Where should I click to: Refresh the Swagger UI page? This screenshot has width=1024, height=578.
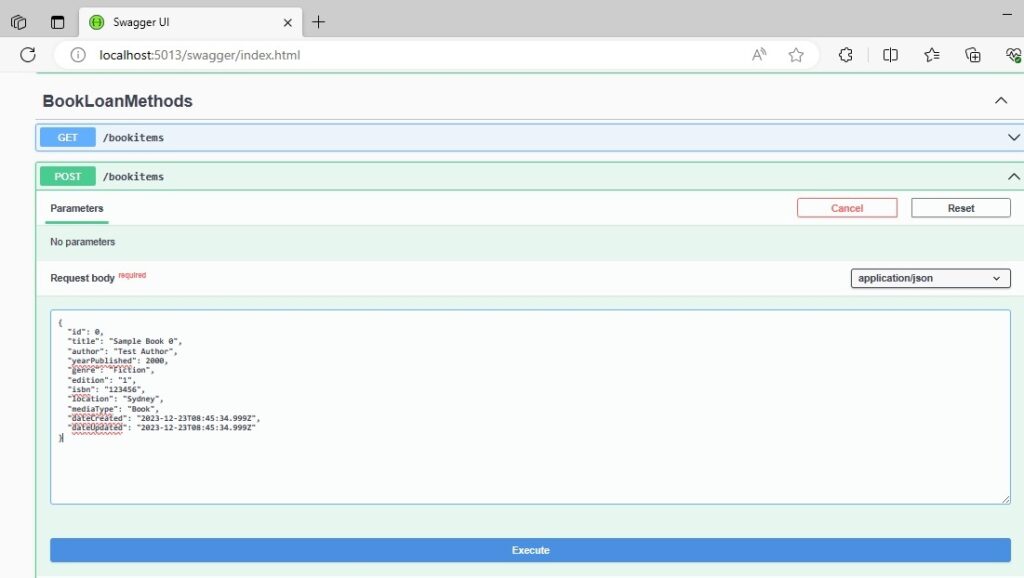27,55
